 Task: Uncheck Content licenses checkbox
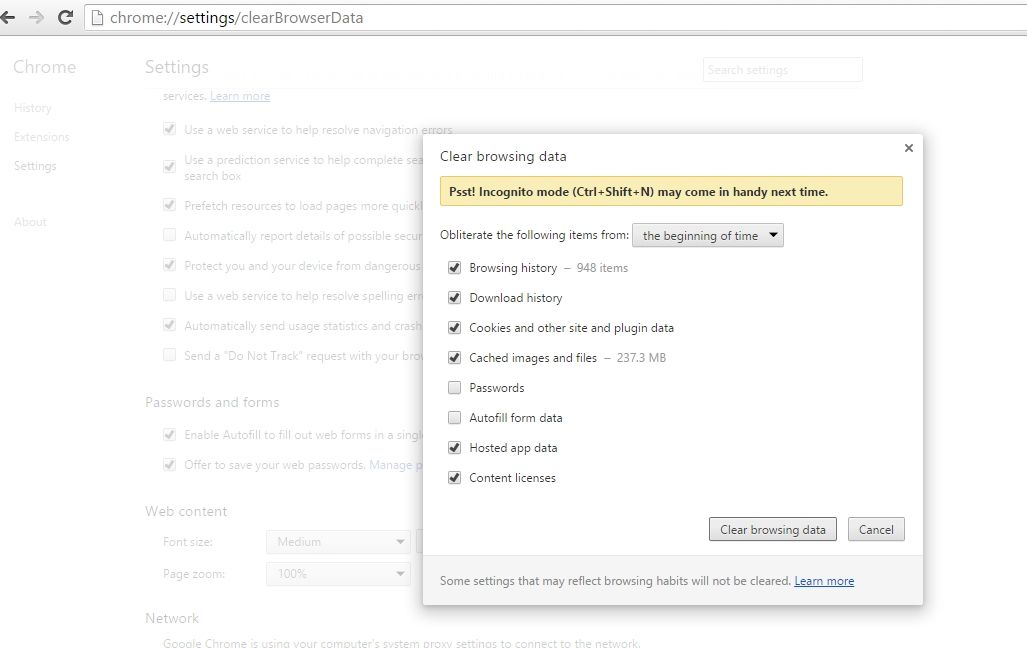pyautogui.click(x=455, y=478)
